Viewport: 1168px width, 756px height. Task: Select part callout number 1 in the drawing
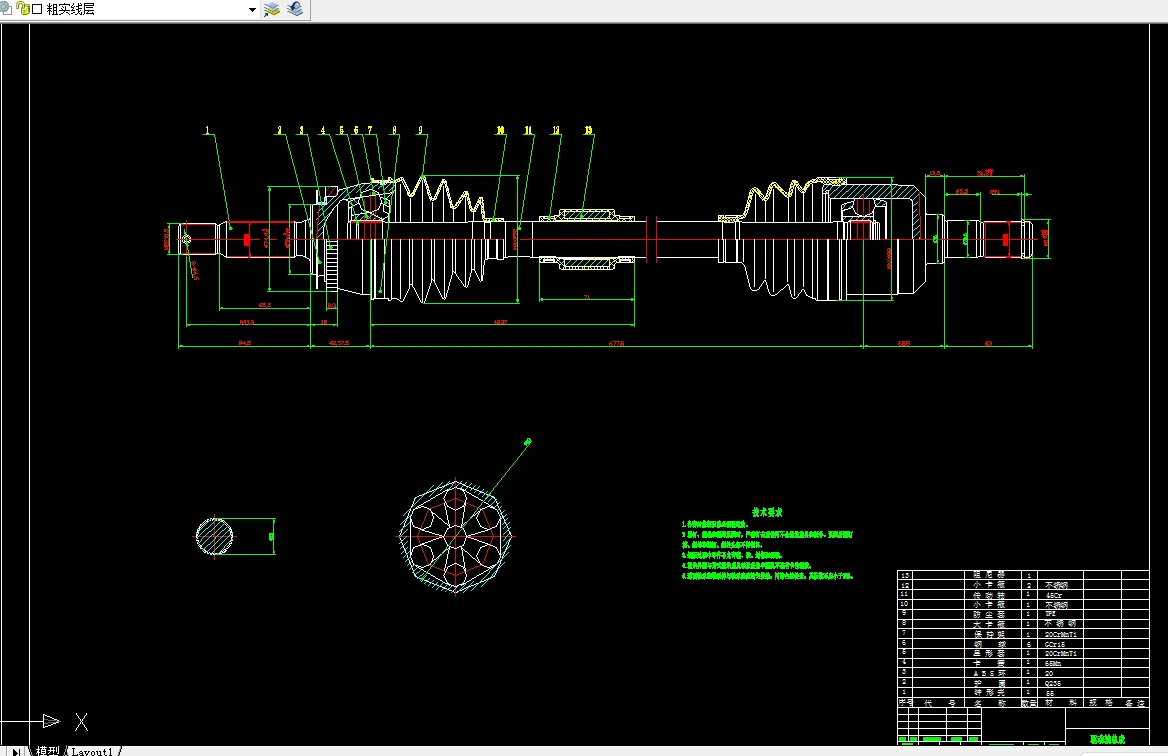tap(208, 130)
